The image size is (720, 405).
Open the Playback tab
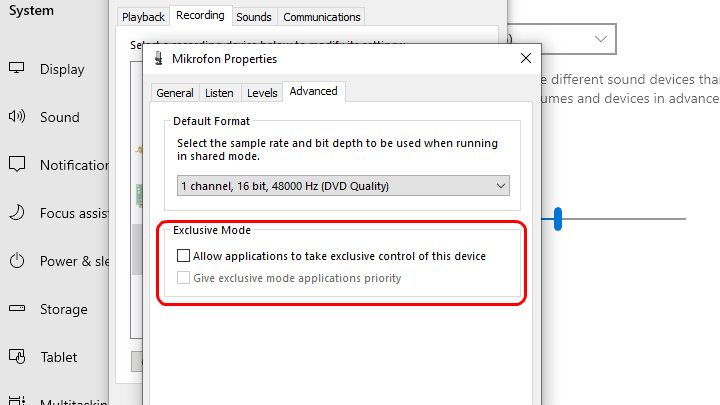pyautogui.click(x=143, y=17)
